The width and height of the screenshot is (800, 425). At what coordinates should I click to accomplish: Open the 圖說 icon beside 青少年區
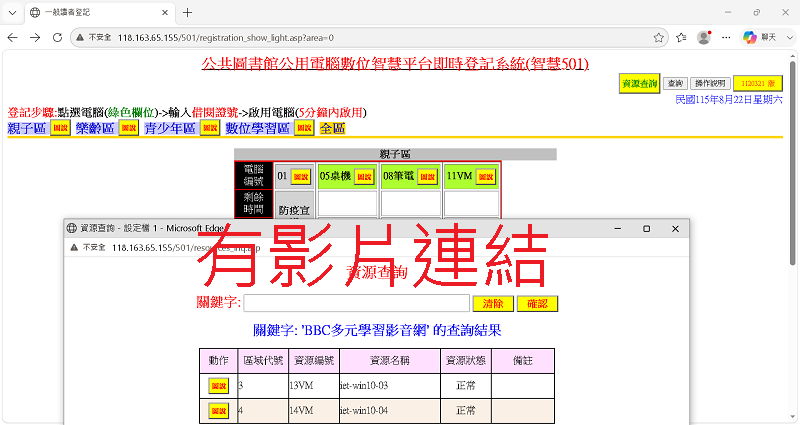210,128
